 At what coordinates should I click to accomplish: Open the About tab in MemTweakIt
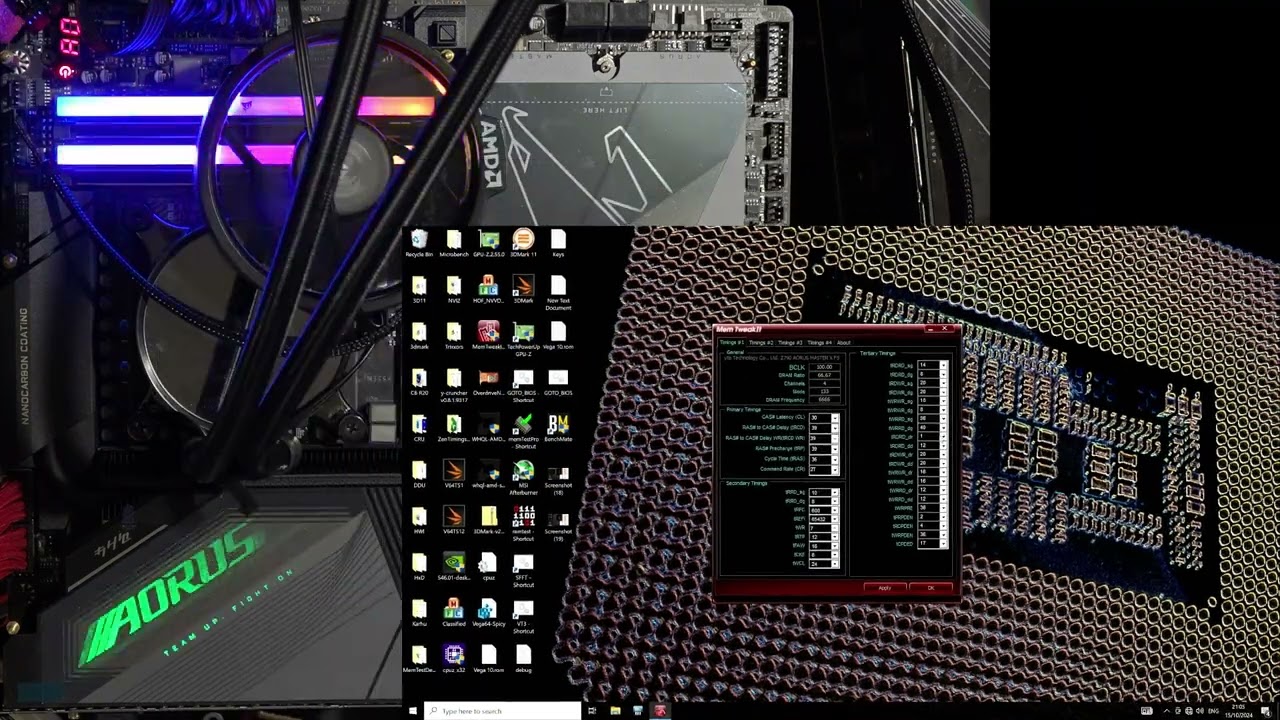pyautogui.click(x=843, y=343)
